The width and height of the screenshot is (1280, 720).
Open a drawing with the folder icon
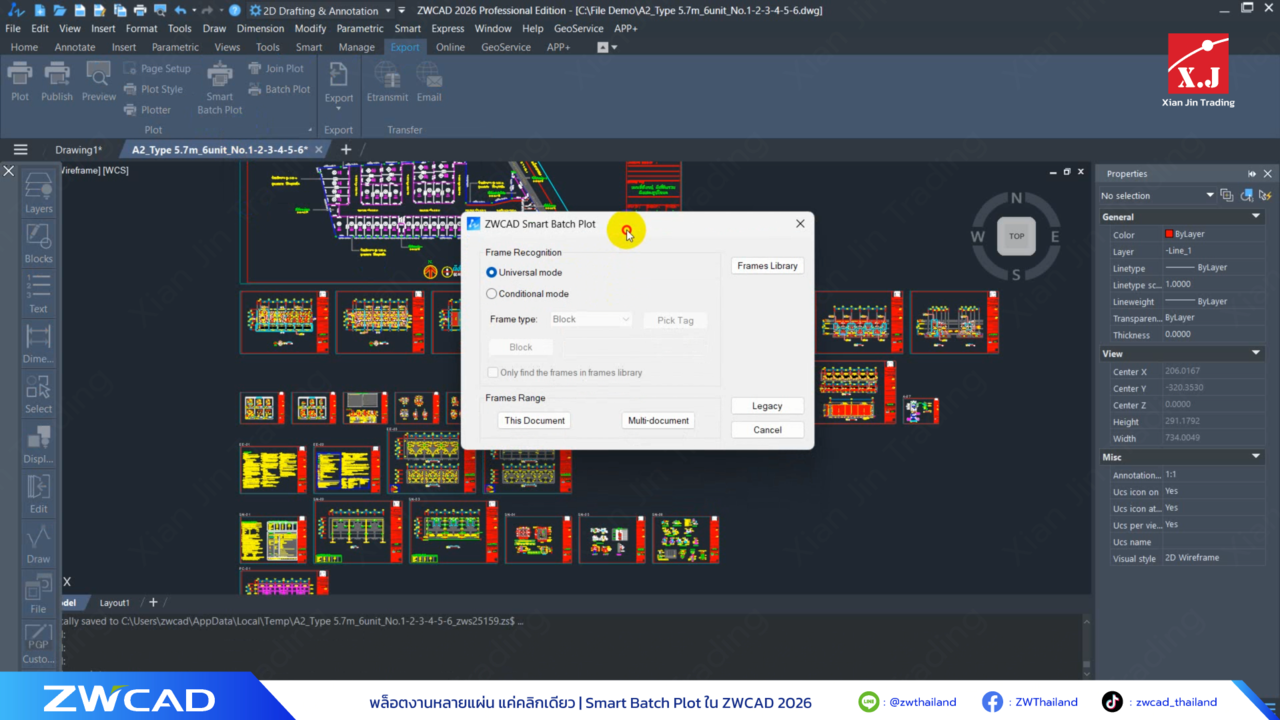coord(59,10)
